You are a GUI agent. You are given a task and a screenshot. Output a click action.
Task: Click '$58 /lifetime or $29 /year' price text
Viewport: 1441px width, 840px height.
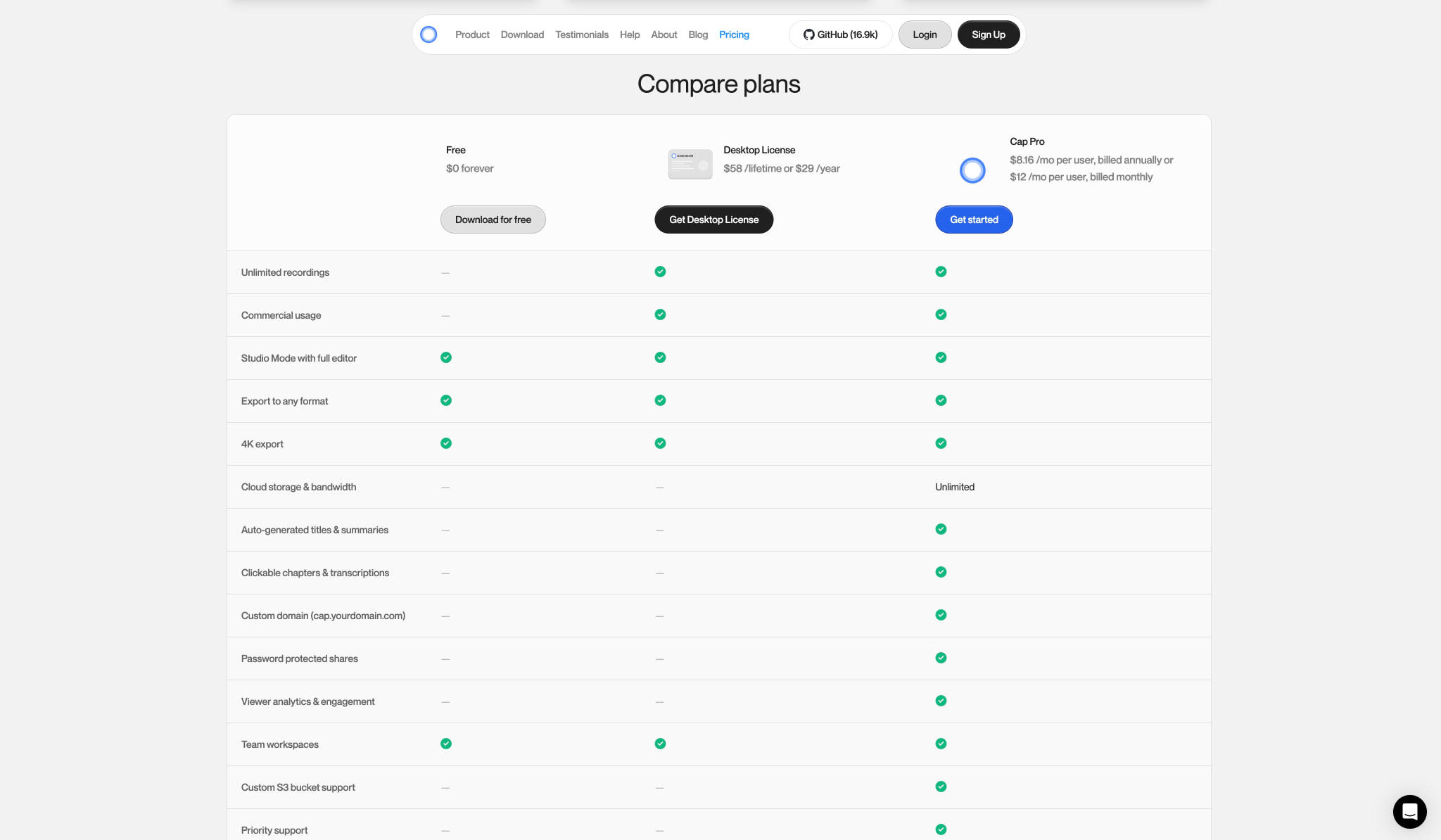781,168
